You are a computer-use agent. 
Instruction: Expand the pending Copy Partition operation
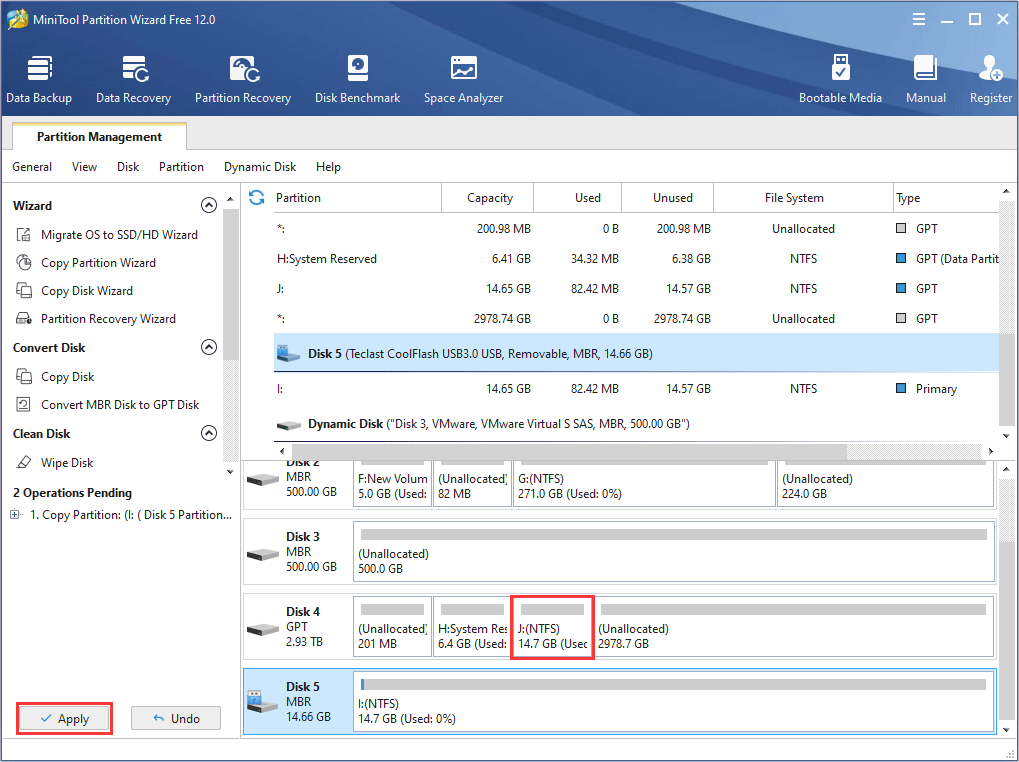click(x=15, y=514)
